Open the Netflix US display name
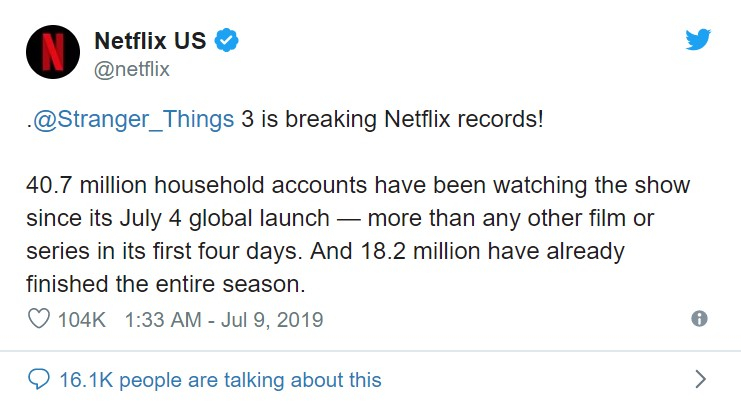 149,41
